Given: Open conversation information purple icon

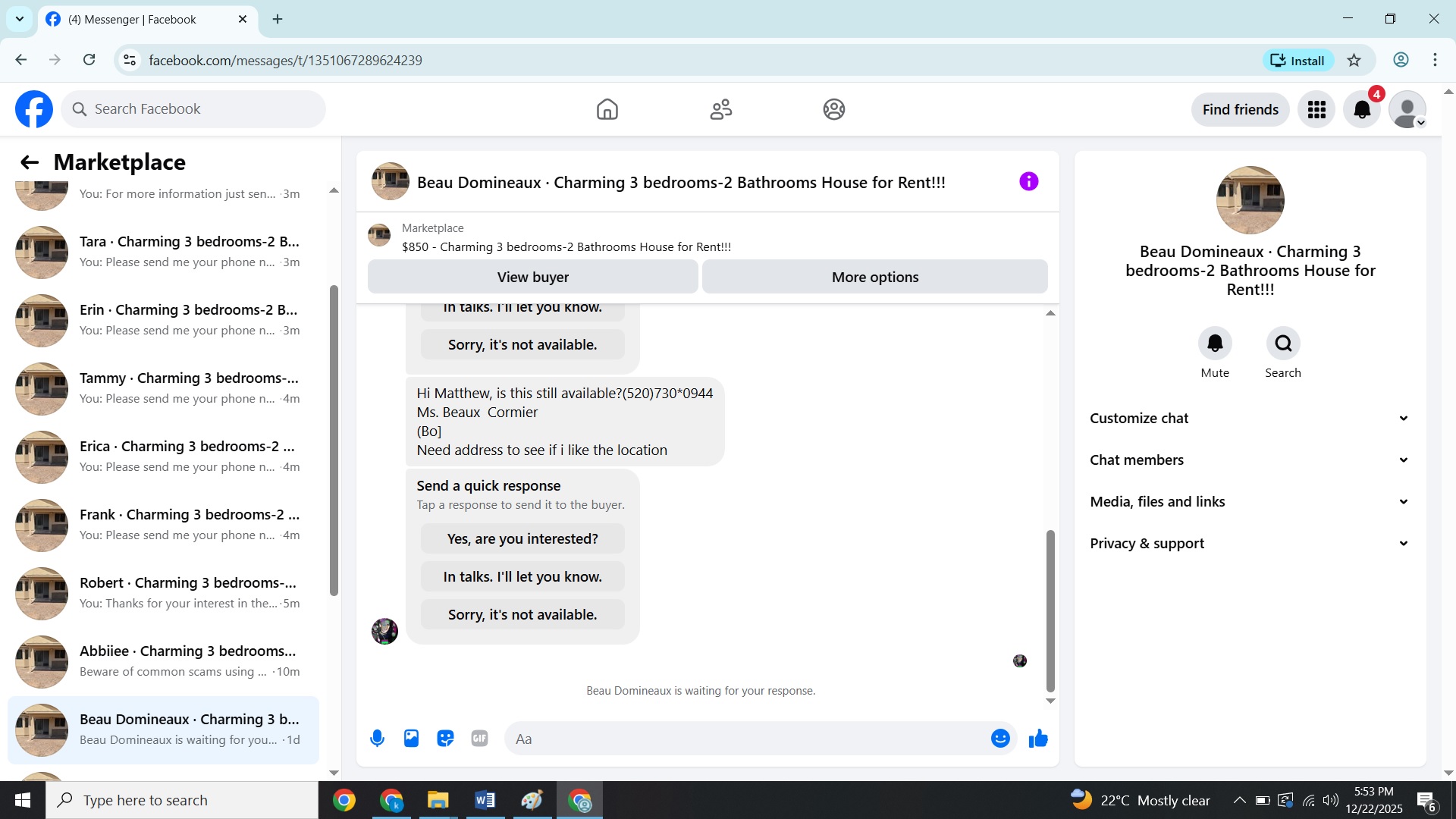Looking at the screenshot, I should [x=1028, y=181].
